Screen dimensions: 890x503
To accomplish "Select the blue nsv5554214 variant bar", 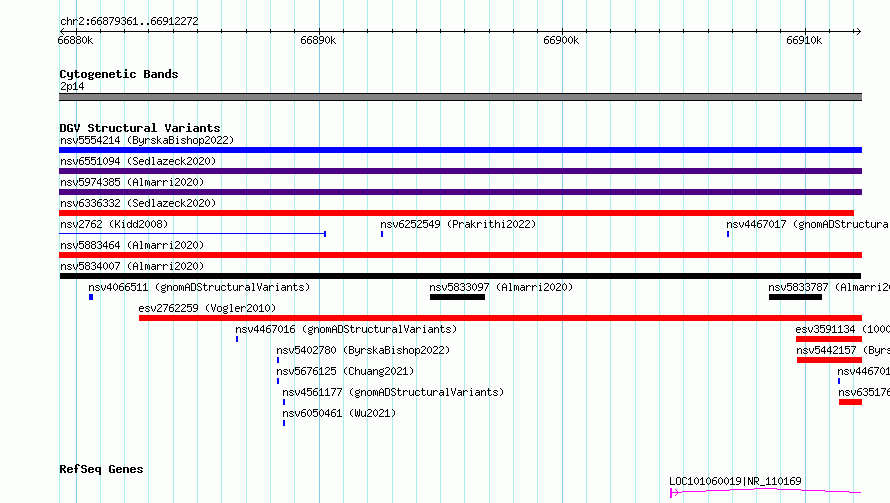I will click(x=460, y=150).
